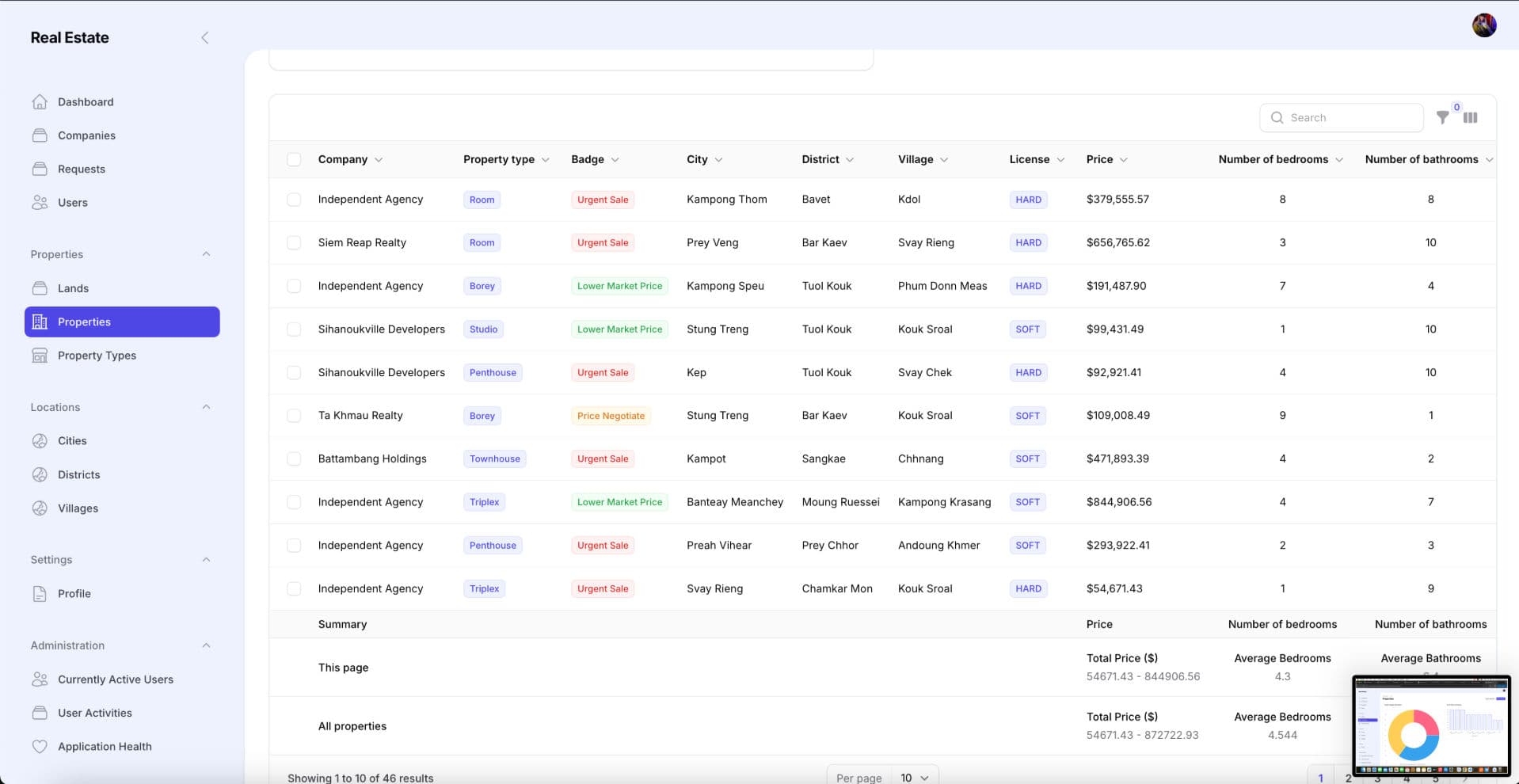Sort by the Price column header
1519x784 pixels.
click(1106, 159)
